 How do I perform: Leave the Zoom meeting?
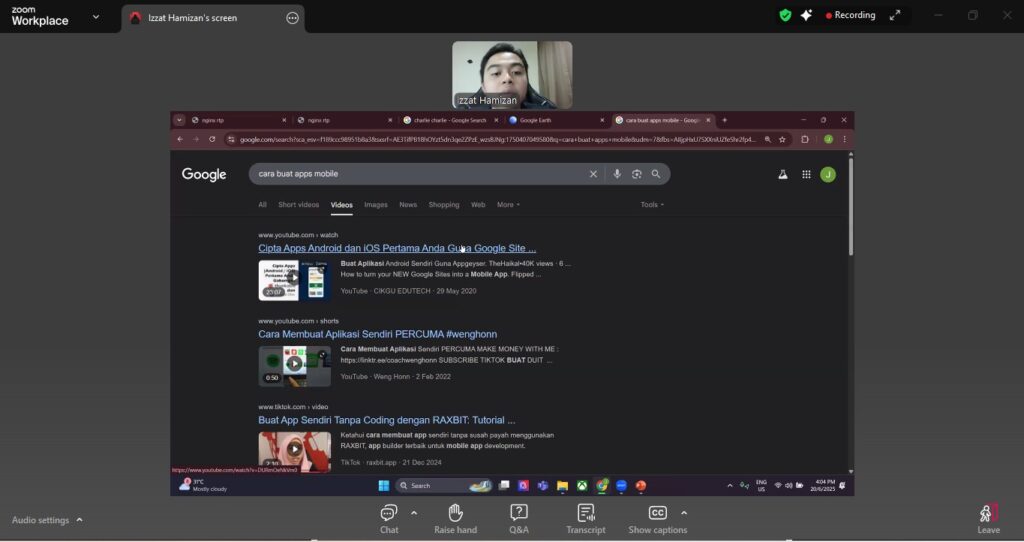click(x=988, y=518)
